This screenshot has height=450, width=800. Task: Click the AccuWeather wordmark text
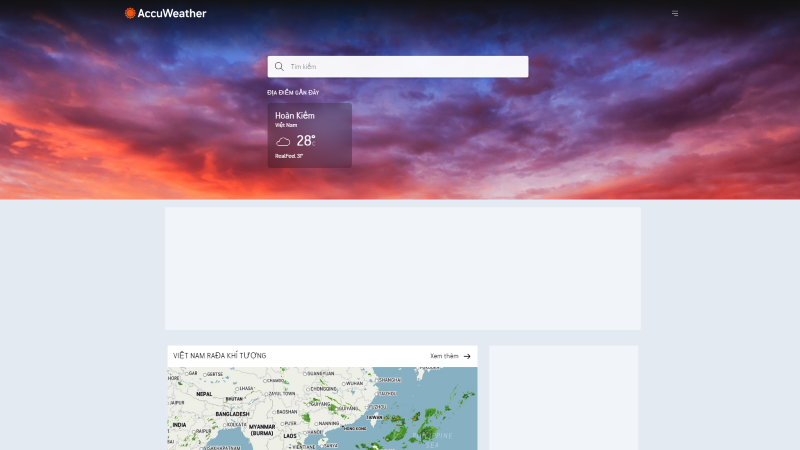[x=172, y=13]
